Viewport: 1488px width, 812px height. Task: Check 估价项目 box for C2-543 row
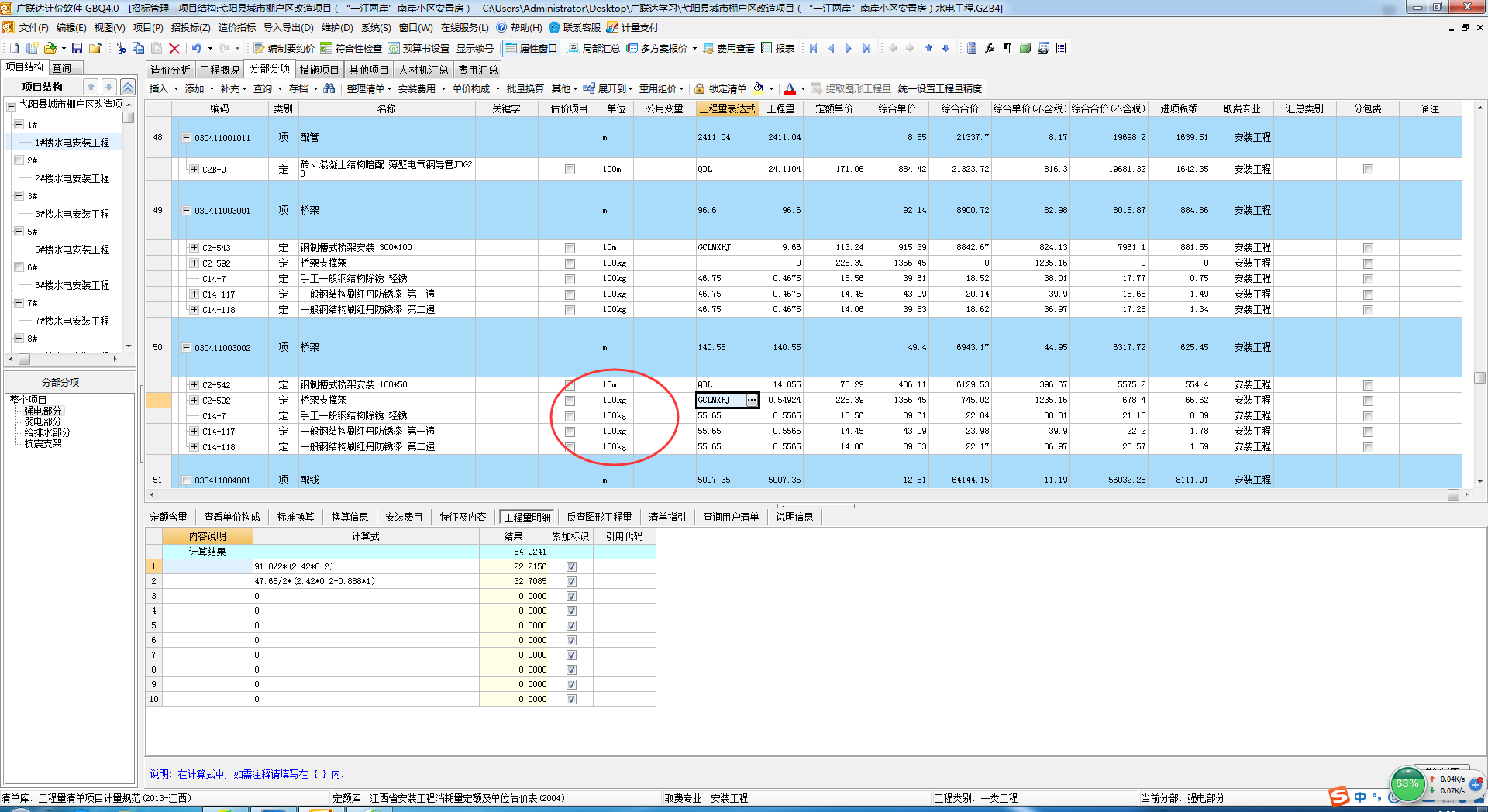tap(570, 248)
